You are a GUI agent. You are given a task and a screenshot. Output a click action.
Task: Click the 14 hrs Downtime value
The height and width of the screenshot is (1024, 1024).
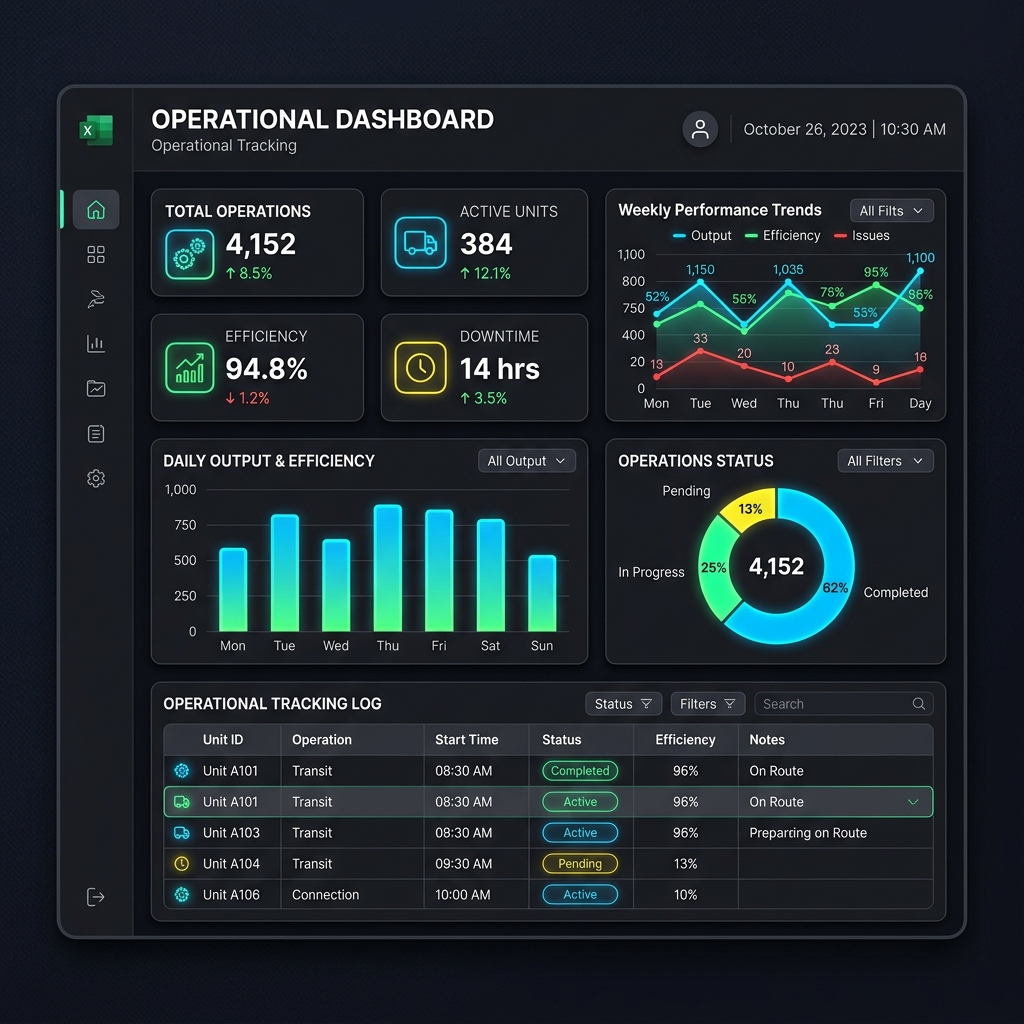coord(500,369)
